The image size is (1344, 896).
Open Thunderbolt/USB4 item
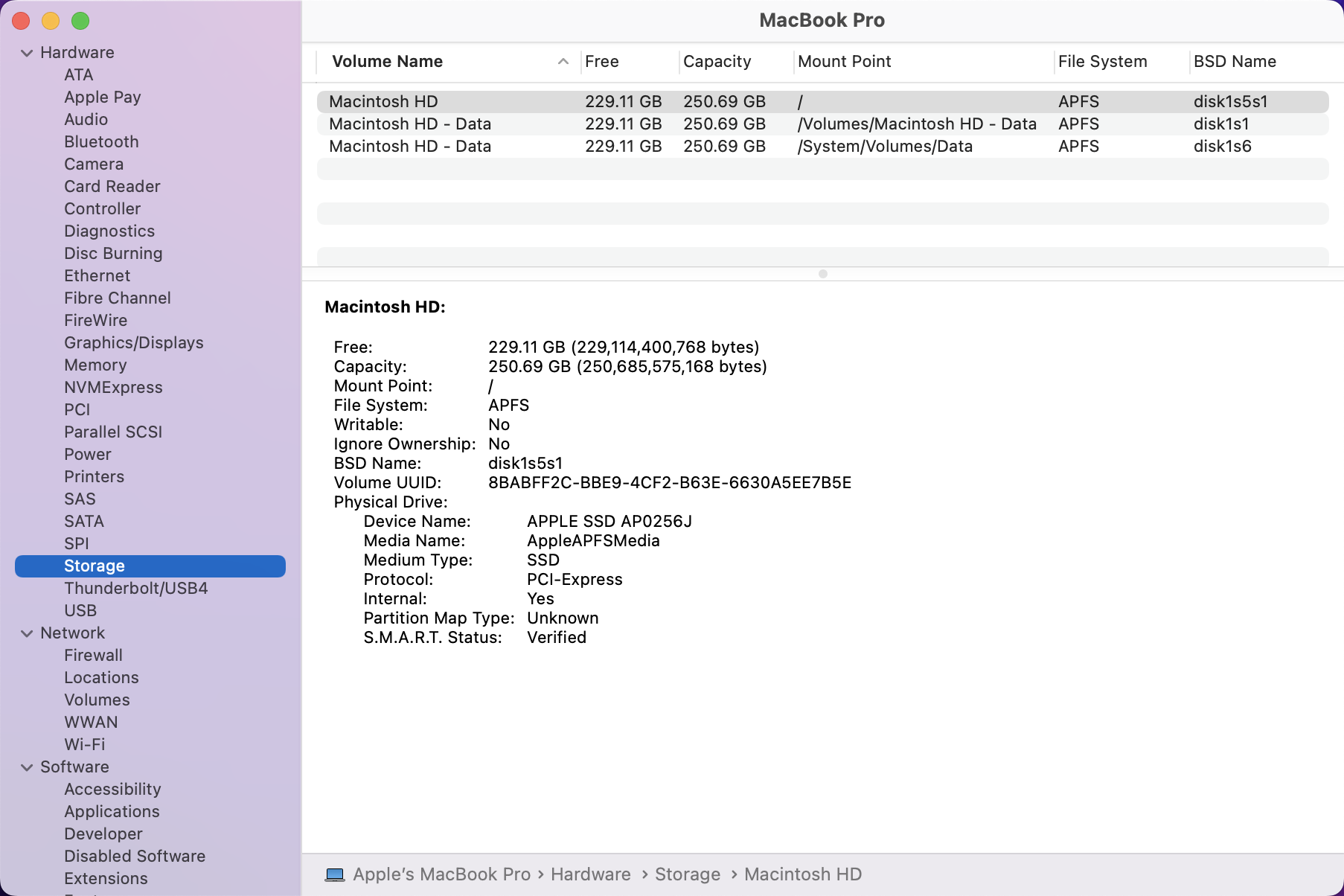[x=136, y=589]
